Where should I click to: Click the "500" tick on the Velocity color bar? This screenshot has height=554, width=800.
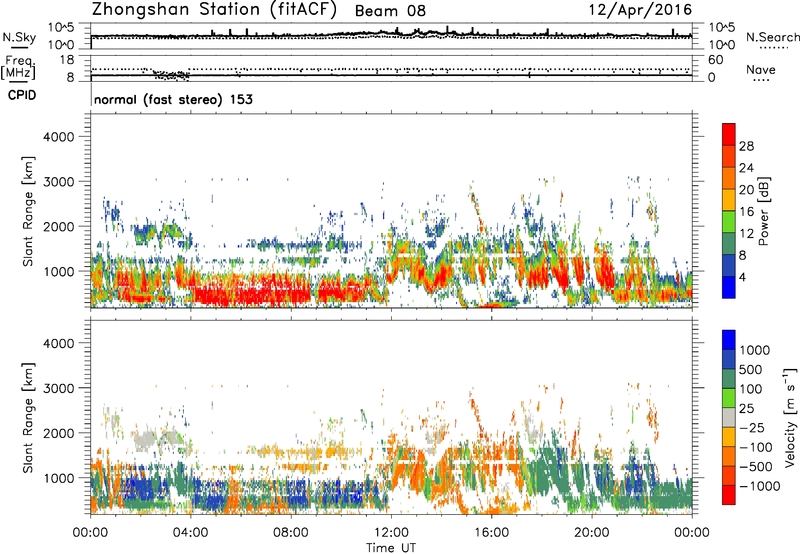tap(751, 369)
